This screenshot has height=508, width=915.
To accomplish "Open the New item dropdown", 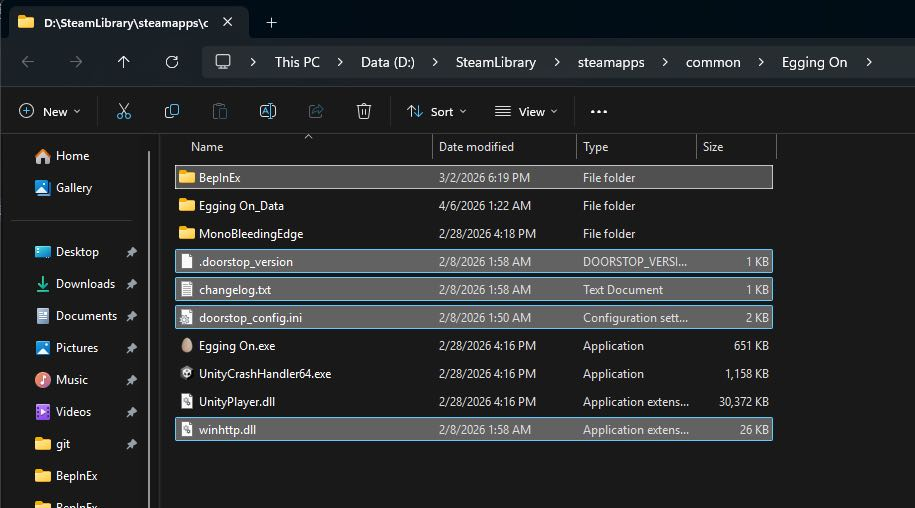I will pos(50,112).
